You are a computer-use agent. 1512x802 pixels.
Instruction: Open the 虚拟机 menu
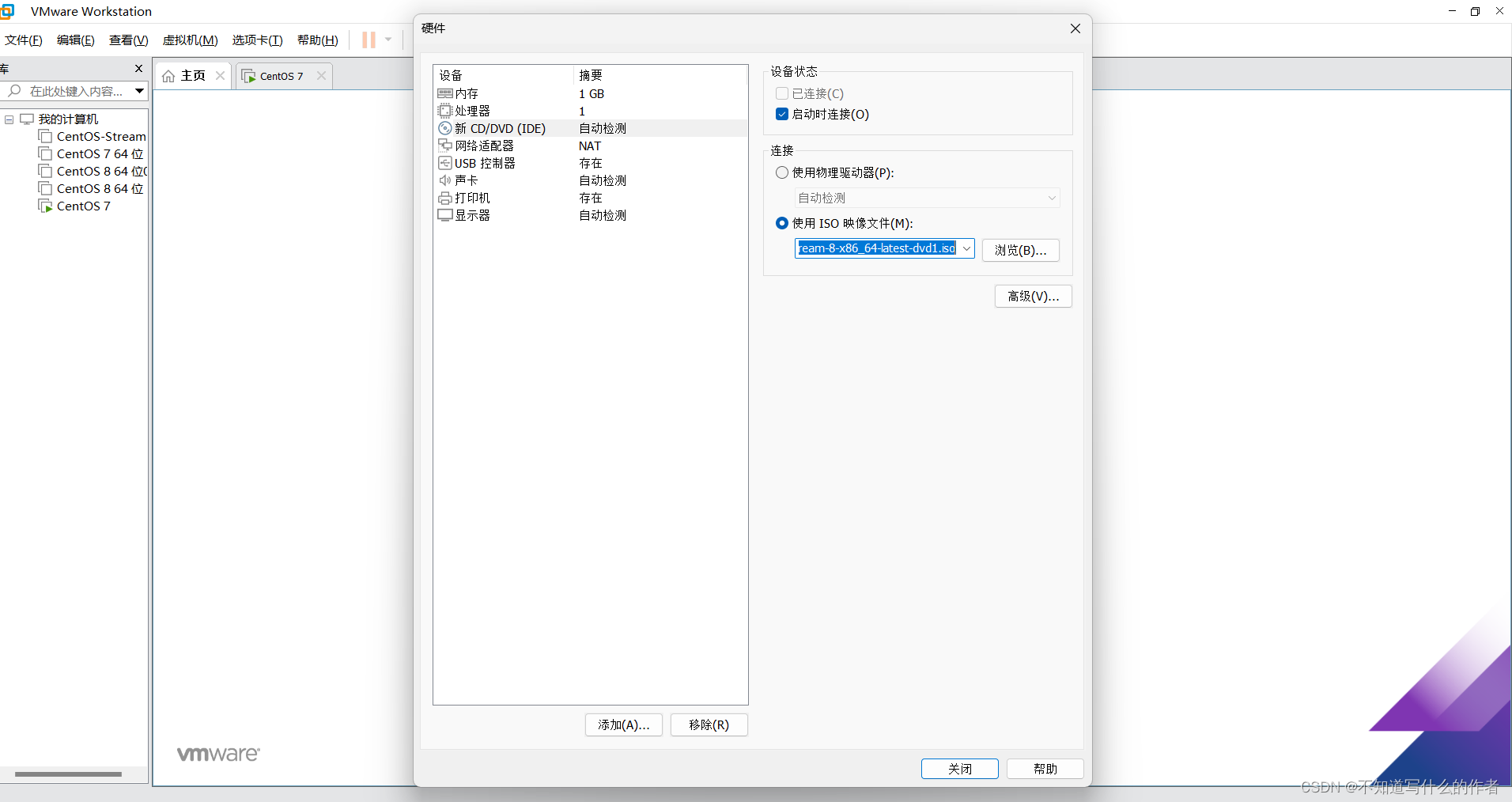pos(190,40)
